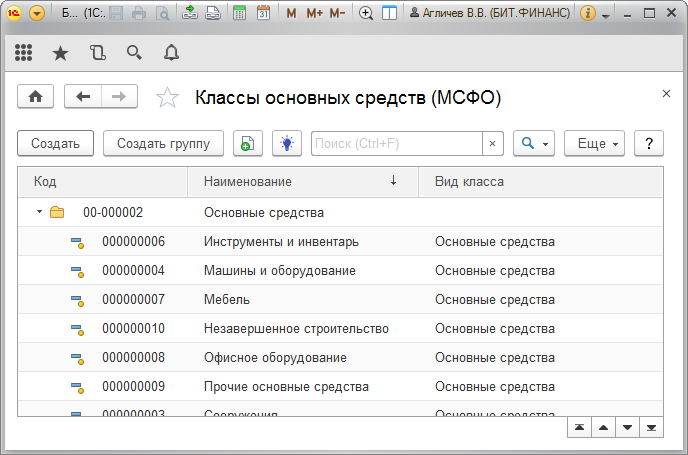This screenshot has height=455, width=688.
Task: Click the Создать группу button
Action: 163,143
